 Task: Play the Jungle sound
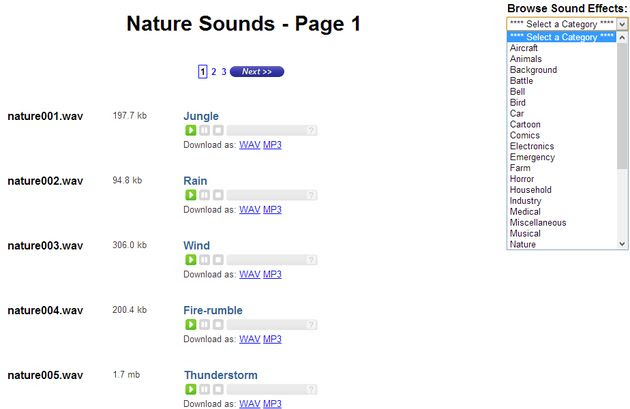[x=190, y=130]
